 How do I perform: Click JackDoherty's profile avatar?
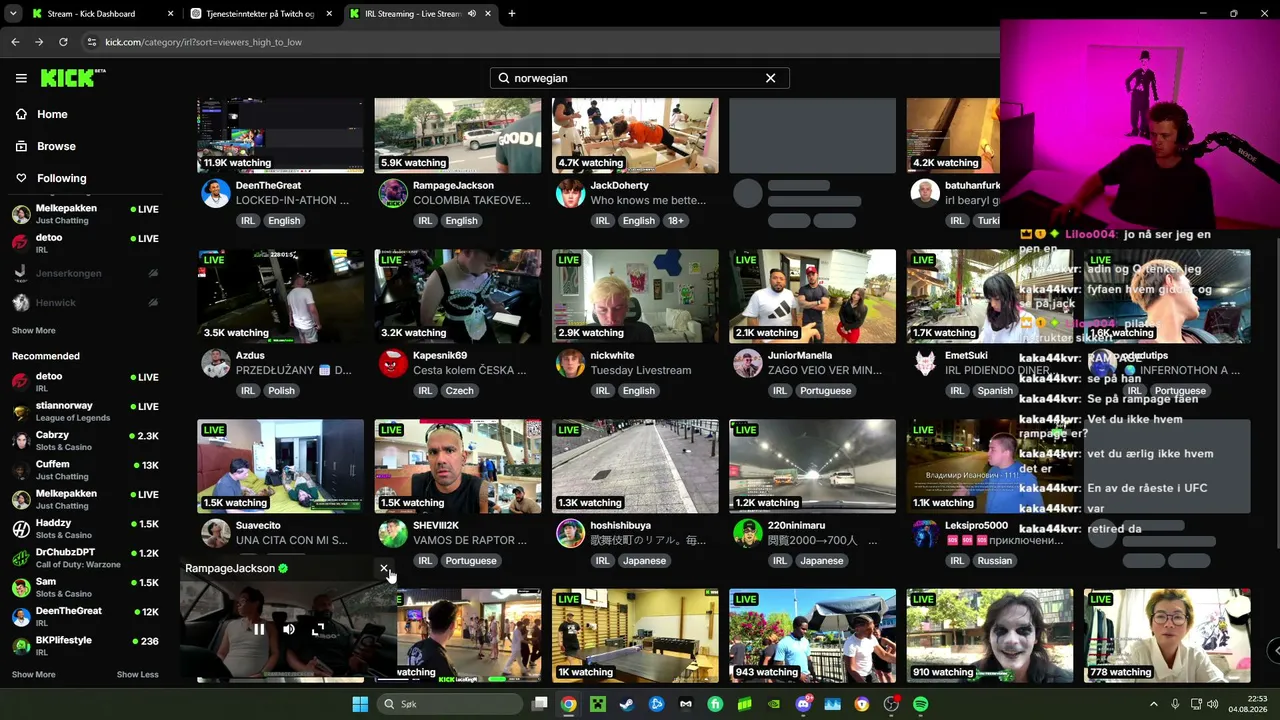coord(570,193)
